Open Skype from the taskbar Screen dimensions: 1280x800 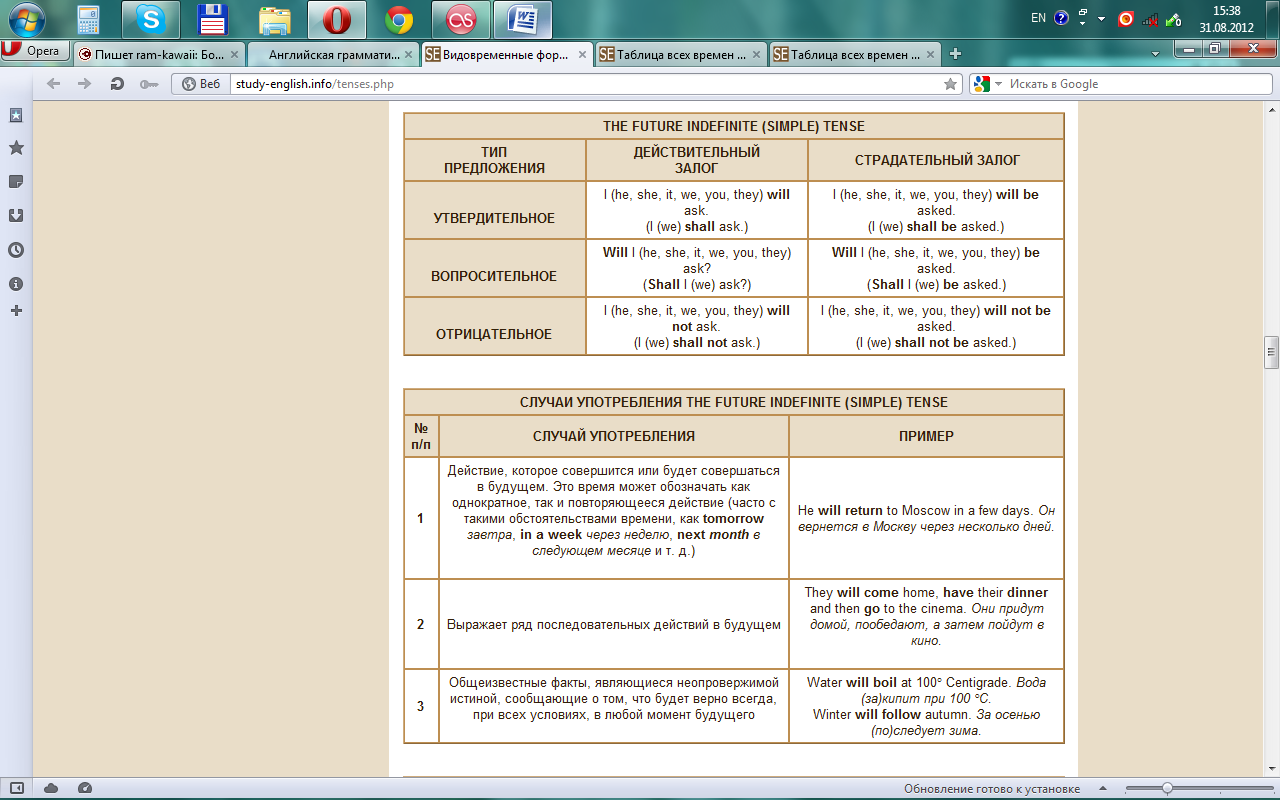click(x=151, y=18)
